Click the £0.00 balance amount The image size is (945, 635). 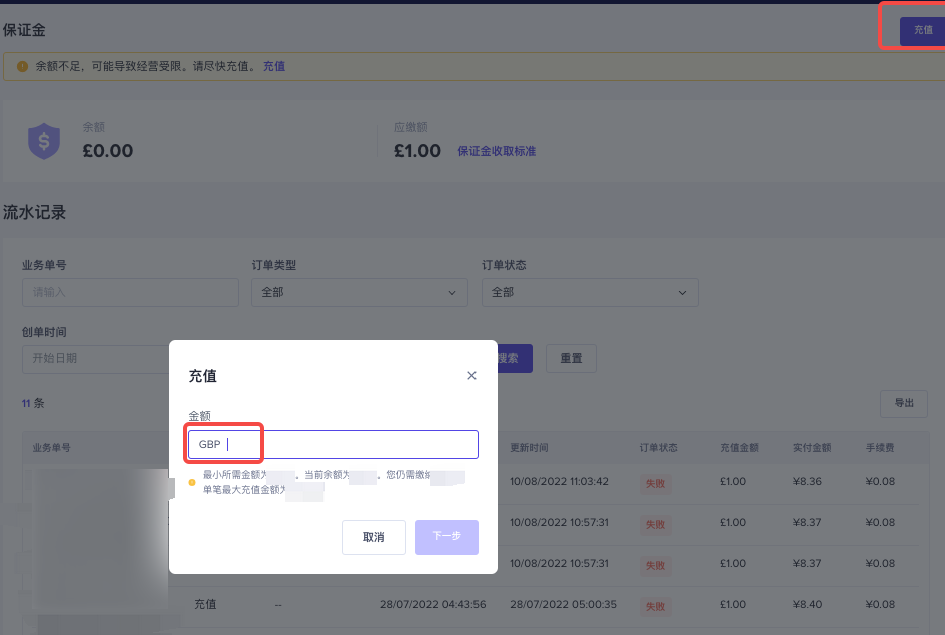107,151
